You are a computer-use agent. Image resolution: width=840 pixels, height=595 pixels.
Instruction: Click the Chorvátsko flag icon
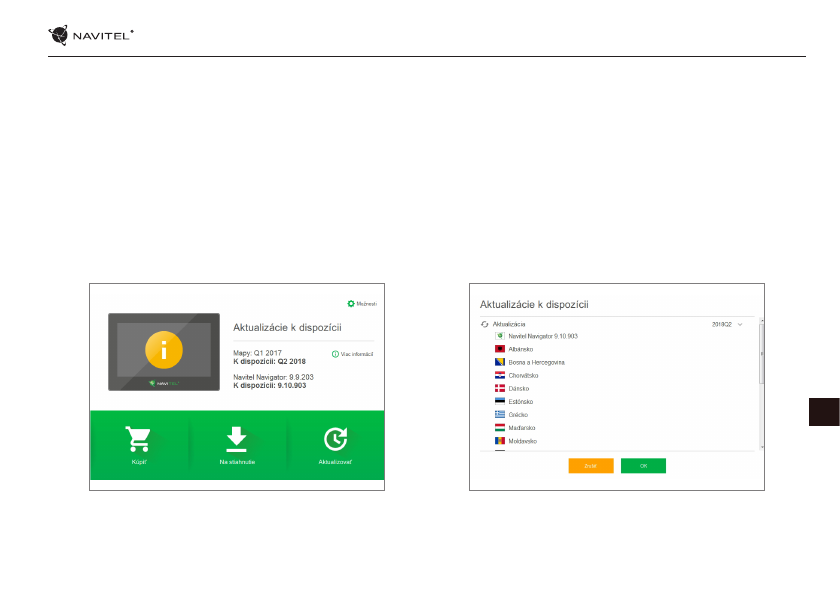pyautogui.click(x=500, y=375)
